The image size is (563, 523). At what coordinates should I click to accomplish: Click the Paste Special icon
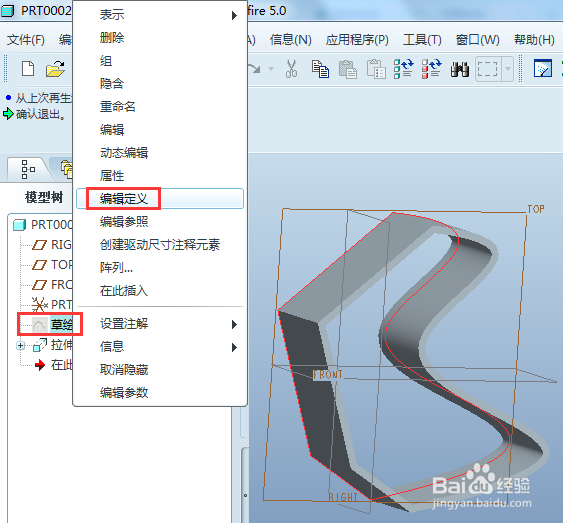pyautogui.click(x=376, y=69)
